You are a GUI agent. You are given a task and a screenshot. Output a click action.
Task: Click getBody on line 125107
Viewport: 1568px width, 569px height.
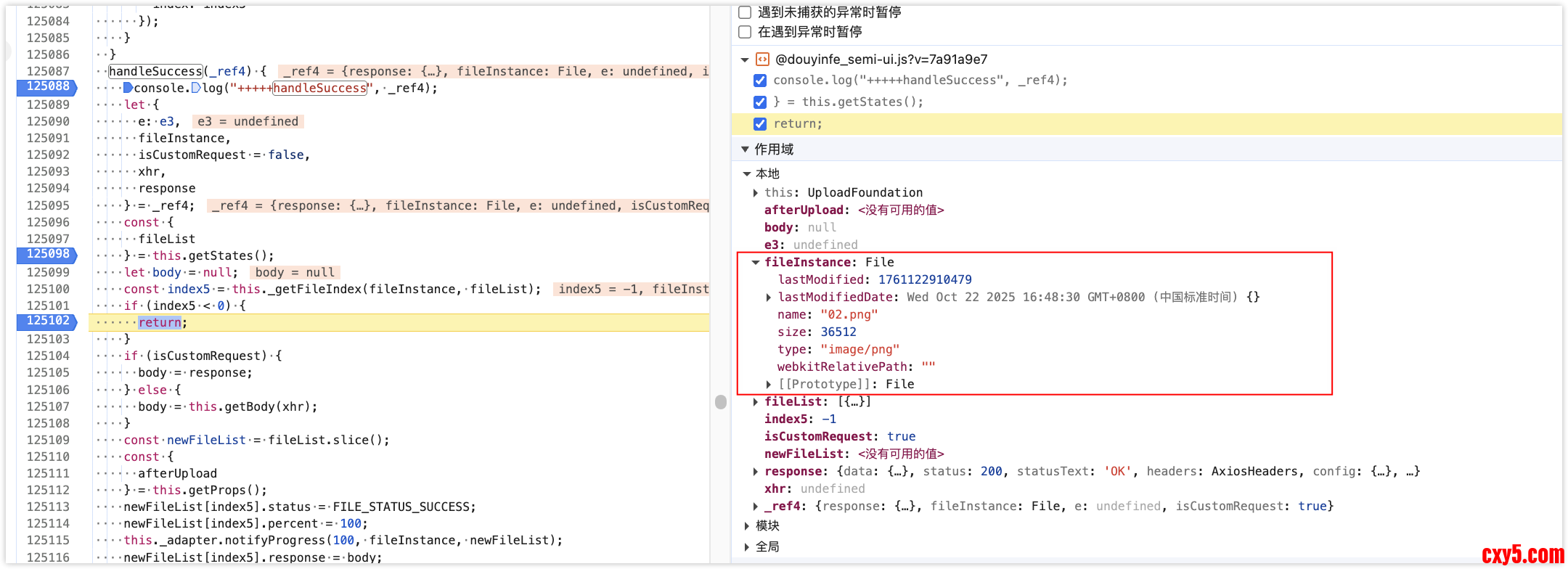250,406
